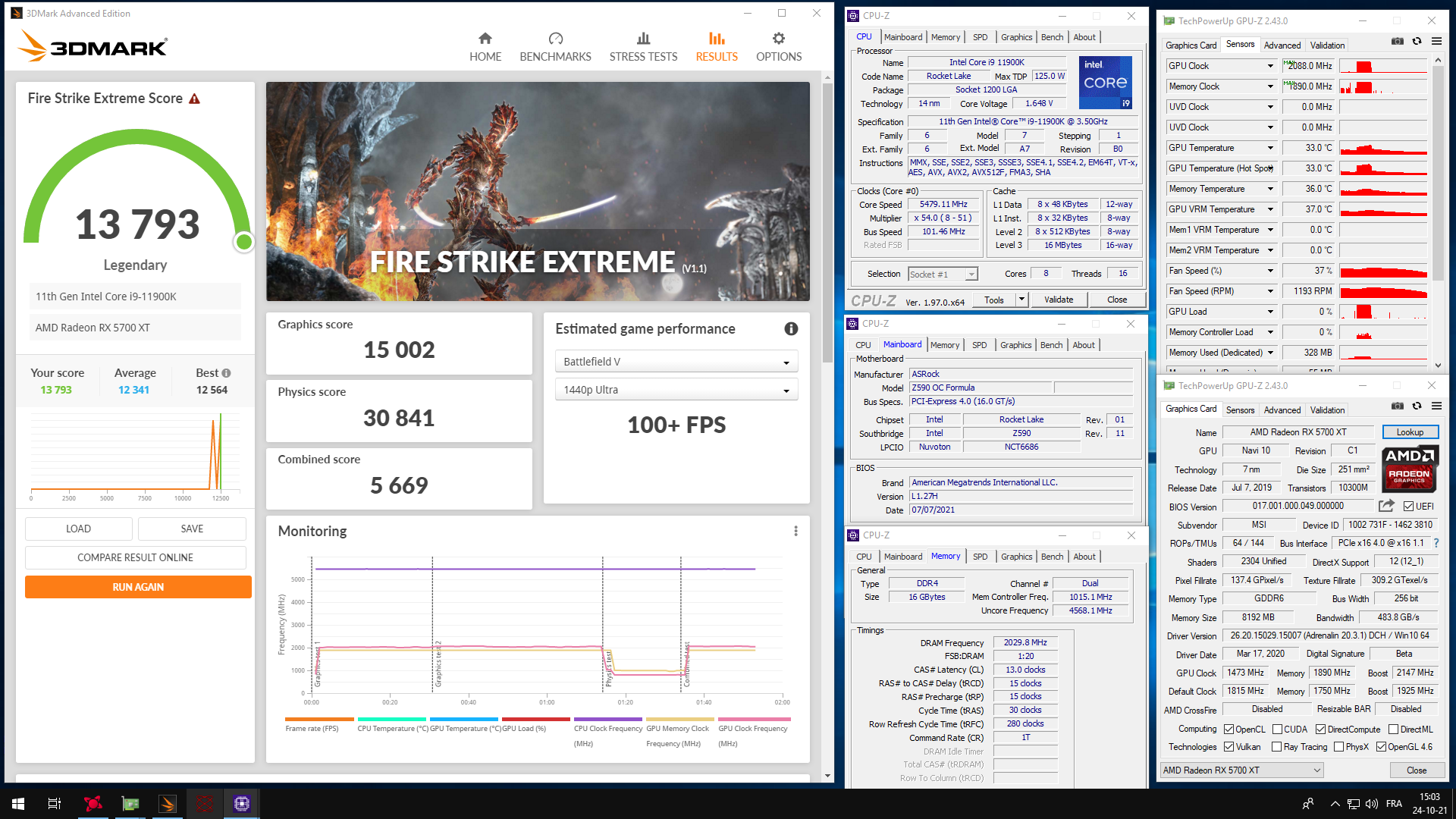Image resolution: width=1456 pixels, height=819 pixels.
Task: Switch to Graphics tab in bottom CPU-Z window
Action: pyautogui.click(x=1016, y=557)
